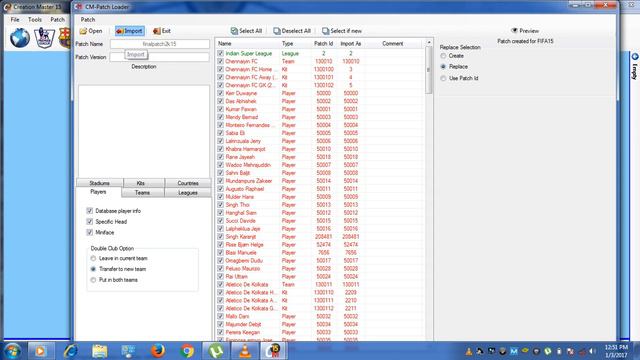Toggle Database player info checkbox

(90, 211)
